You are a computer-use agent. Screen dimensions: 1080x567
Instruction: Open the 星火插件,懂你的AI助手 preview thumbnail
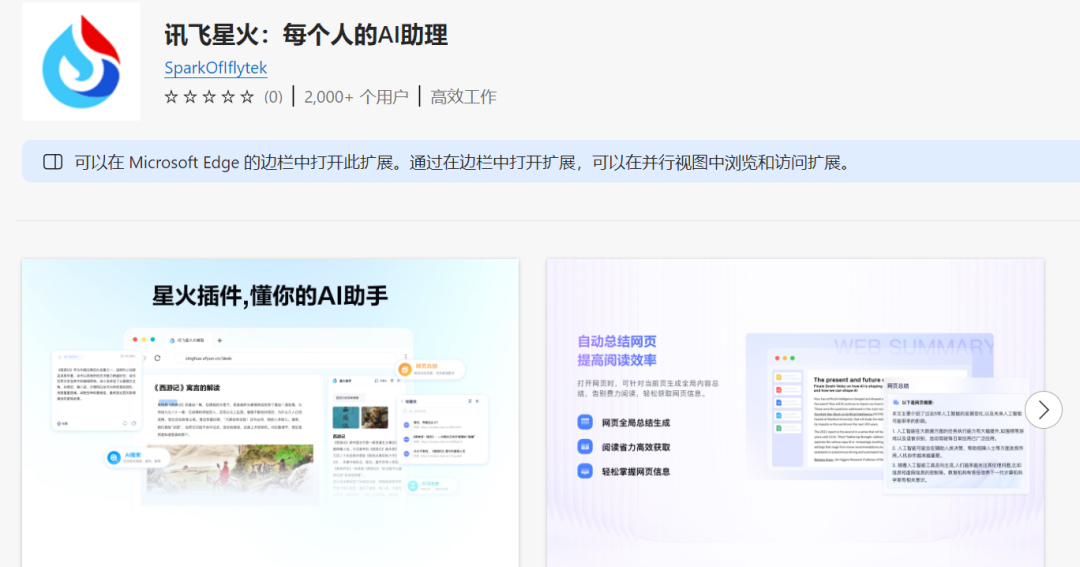coord(271,413)
